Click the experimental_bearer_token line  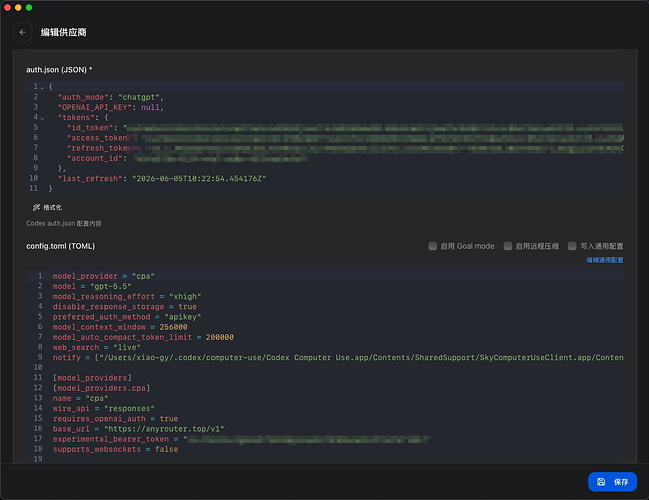(242, 439)
